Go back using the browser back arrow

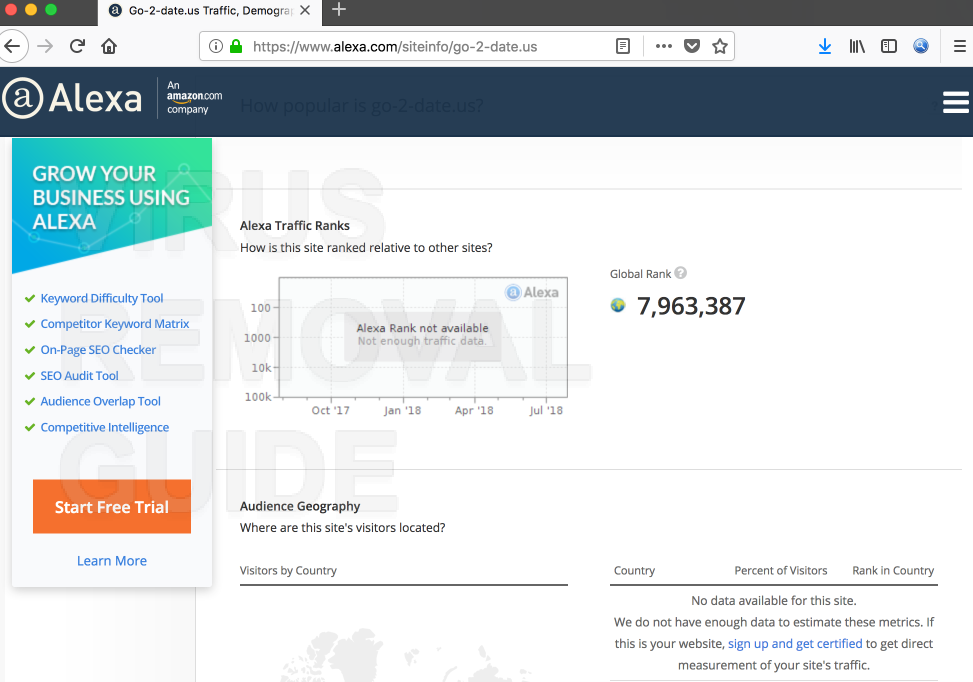12,46
